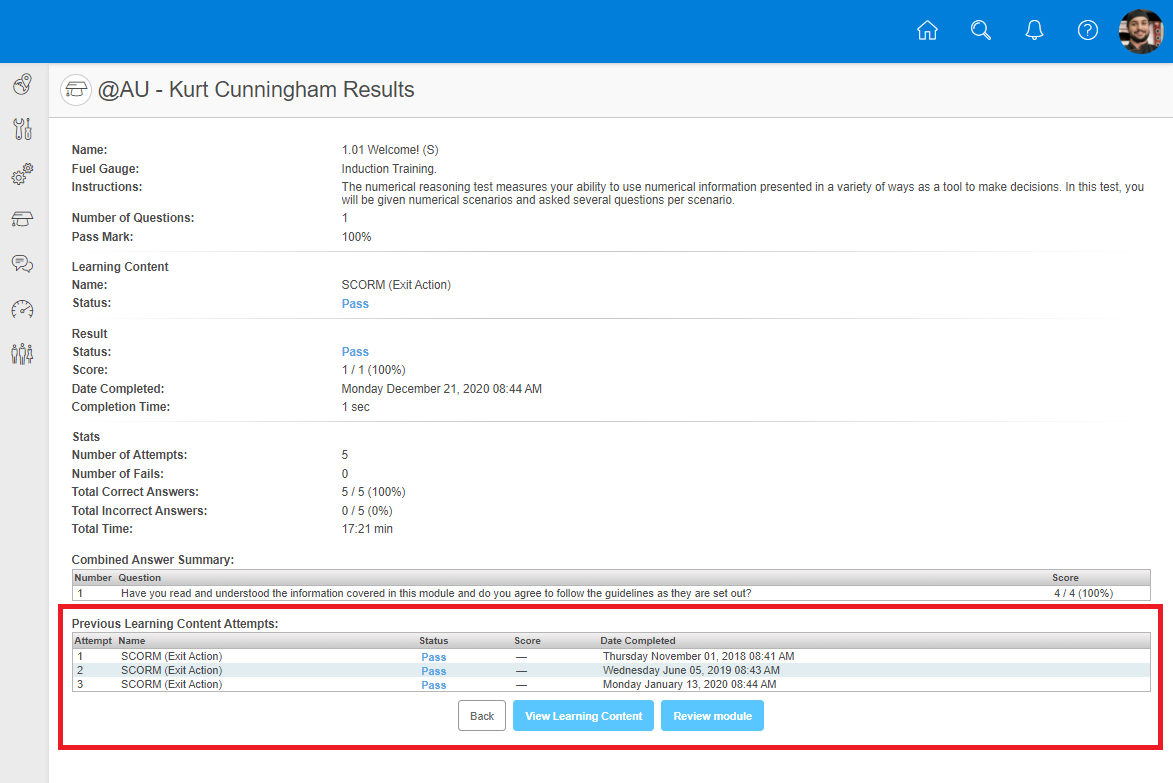The height and width of the screenshot is (783, 1173).
Task: Open Pass link for the June 2019 attempt
Action: 434,671
